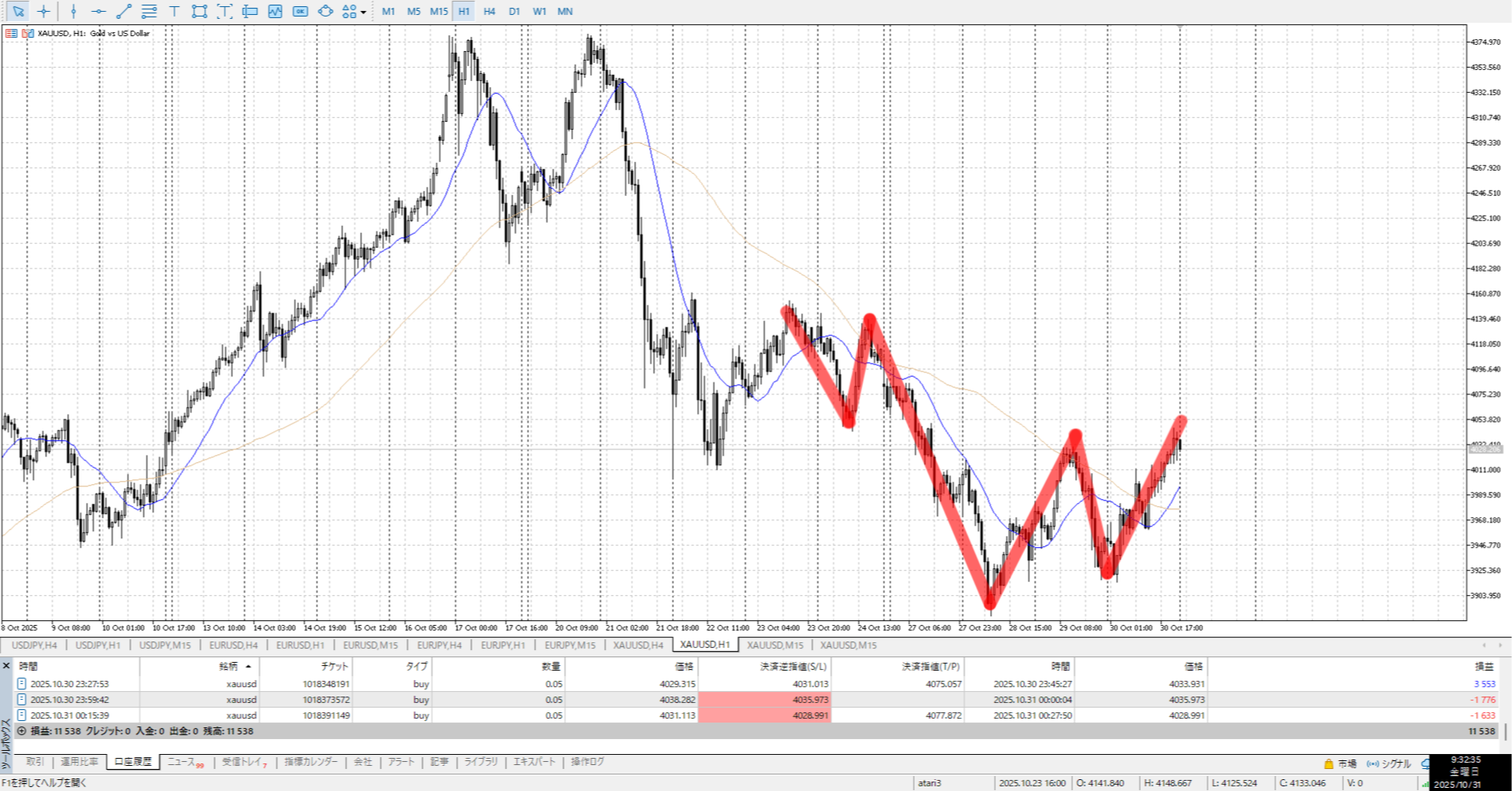Switch to the USDJPY,H4 chart tab

pyautogui.click(x=34, y=645)
